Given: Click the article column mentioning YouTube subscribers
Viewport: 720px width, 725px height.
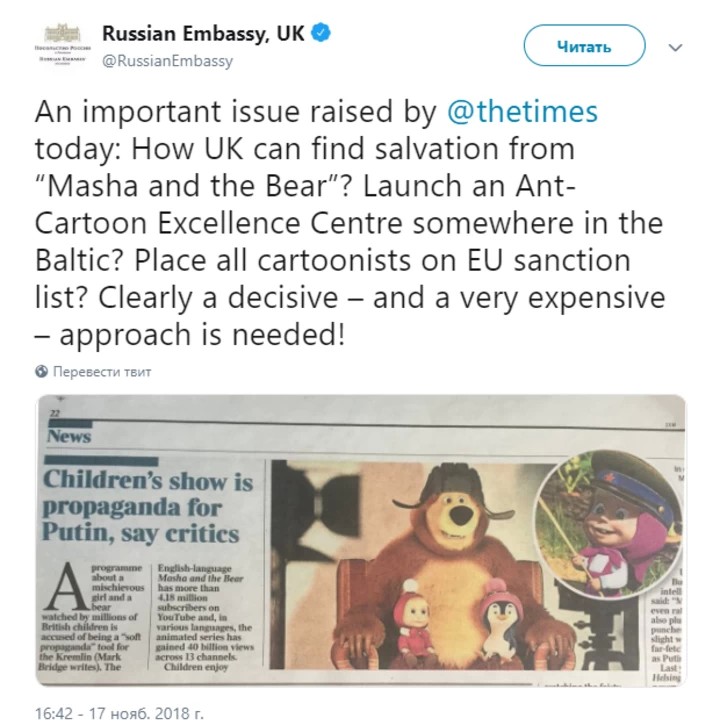Looking at the screenshot, I should pyautogui.click(x=203, y=617).
